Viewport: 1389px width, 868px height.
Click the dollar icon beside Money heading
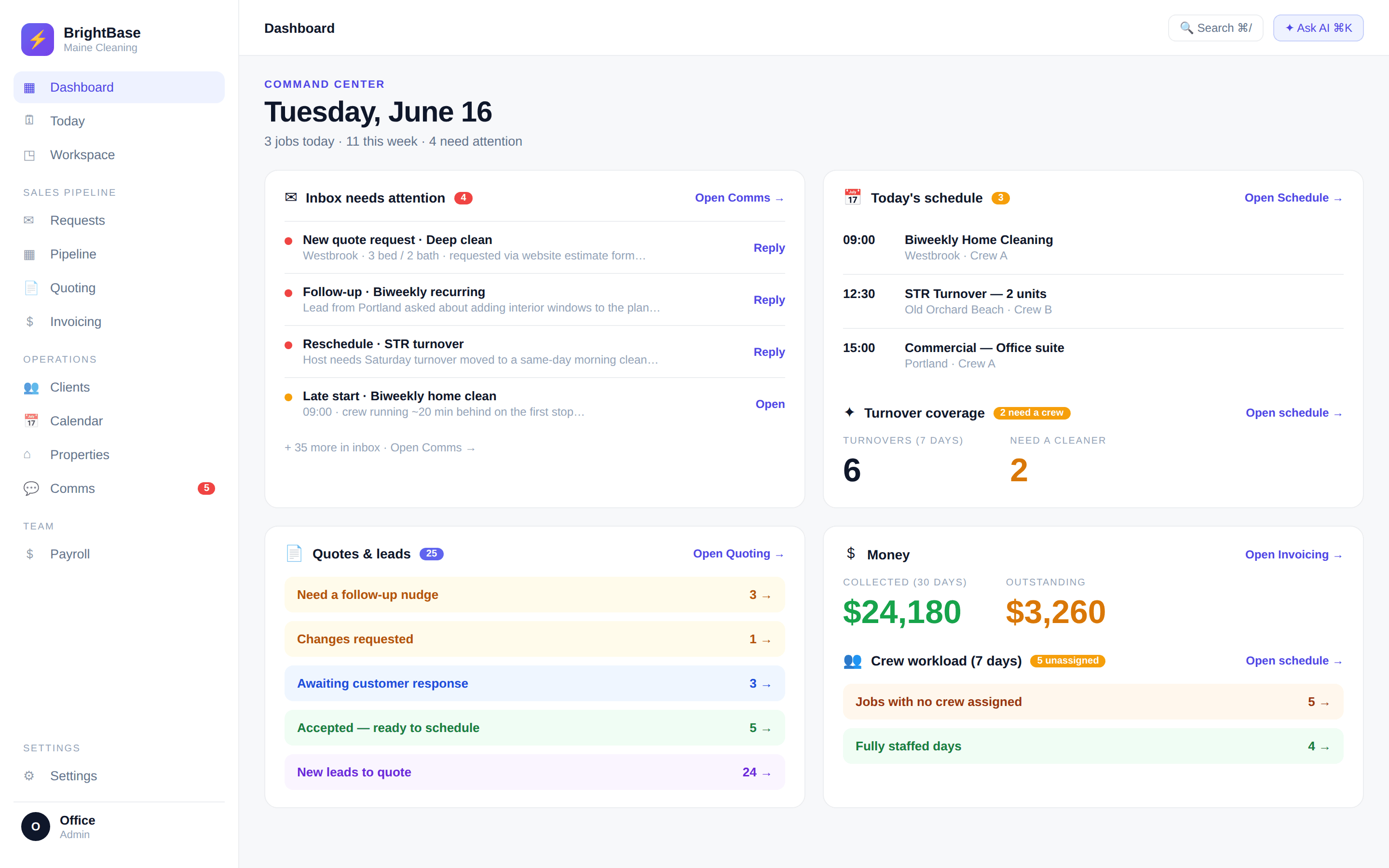coord(851,554)
